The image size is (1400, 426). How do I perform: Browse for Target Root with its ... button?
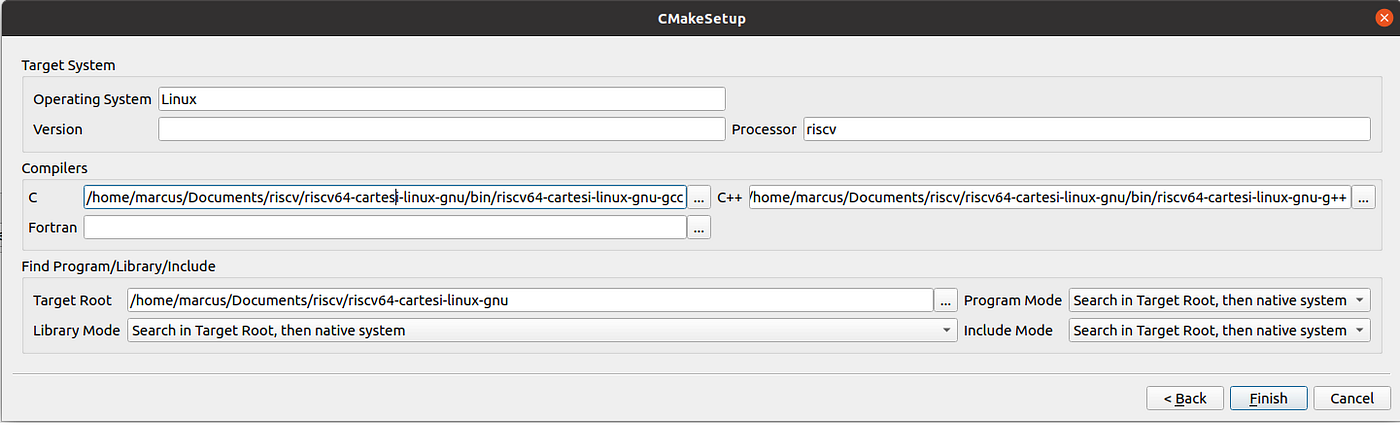click(946, 300)
